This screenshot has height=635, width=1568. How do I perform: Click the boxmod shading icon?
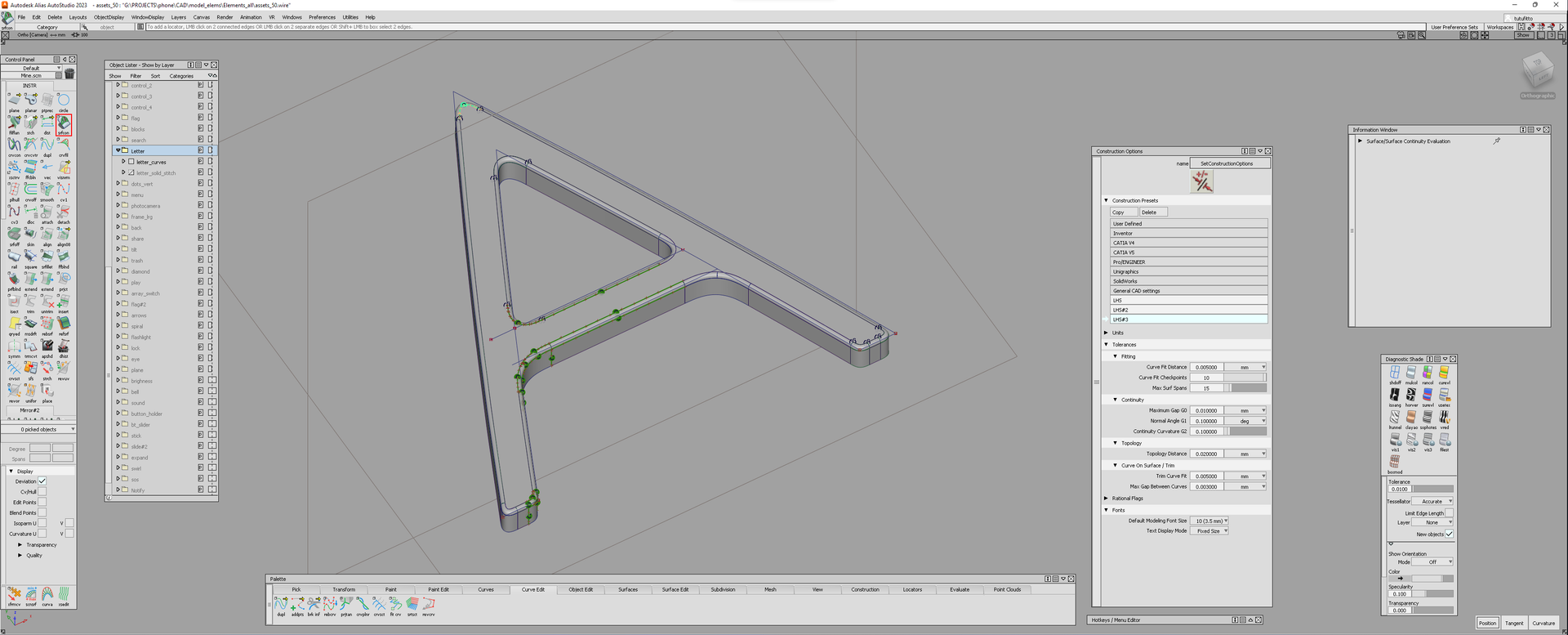1395,463
